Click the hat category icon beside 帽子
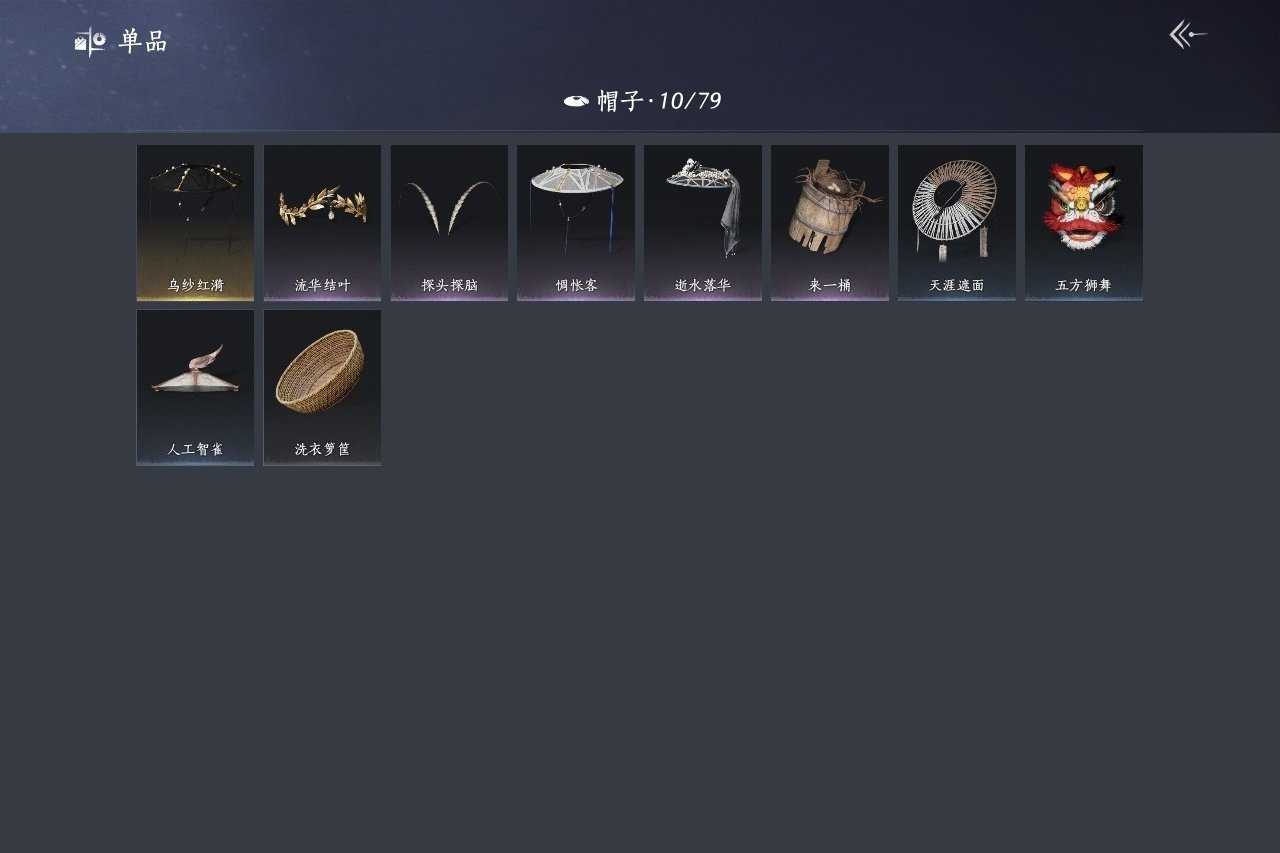Image resolution: width=1280 pixels, height=853 pixels. 576,101
